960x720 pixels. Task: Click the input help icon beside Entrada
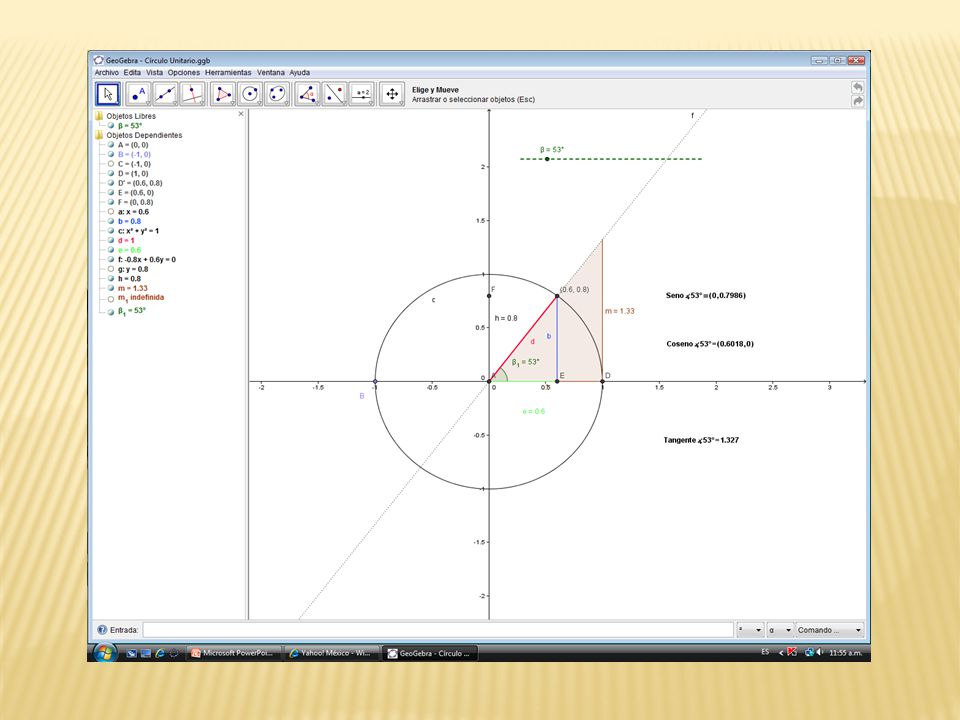coord(102,629)
